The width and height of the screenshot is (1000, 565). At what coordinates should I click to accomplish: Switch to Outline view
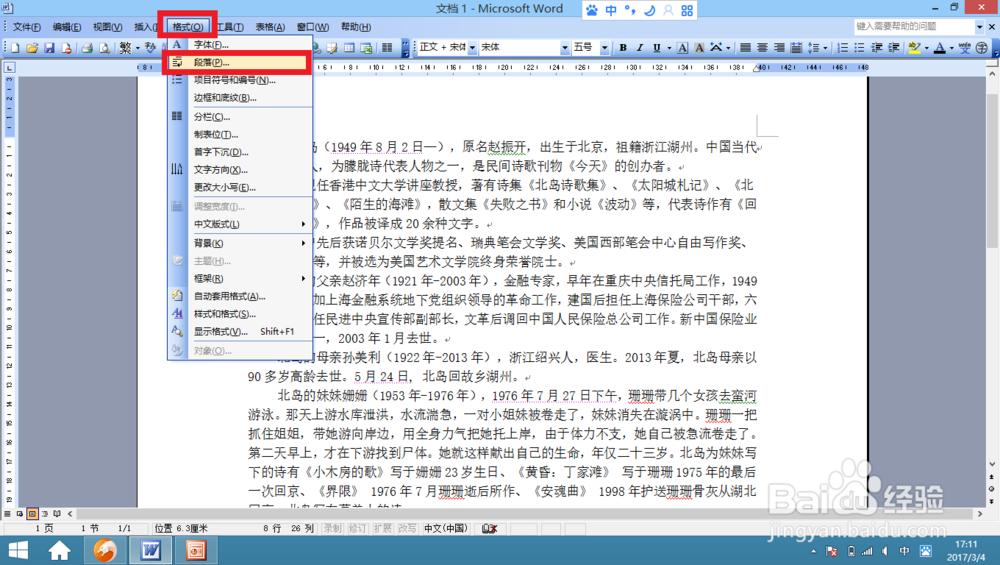click(45, 513)
